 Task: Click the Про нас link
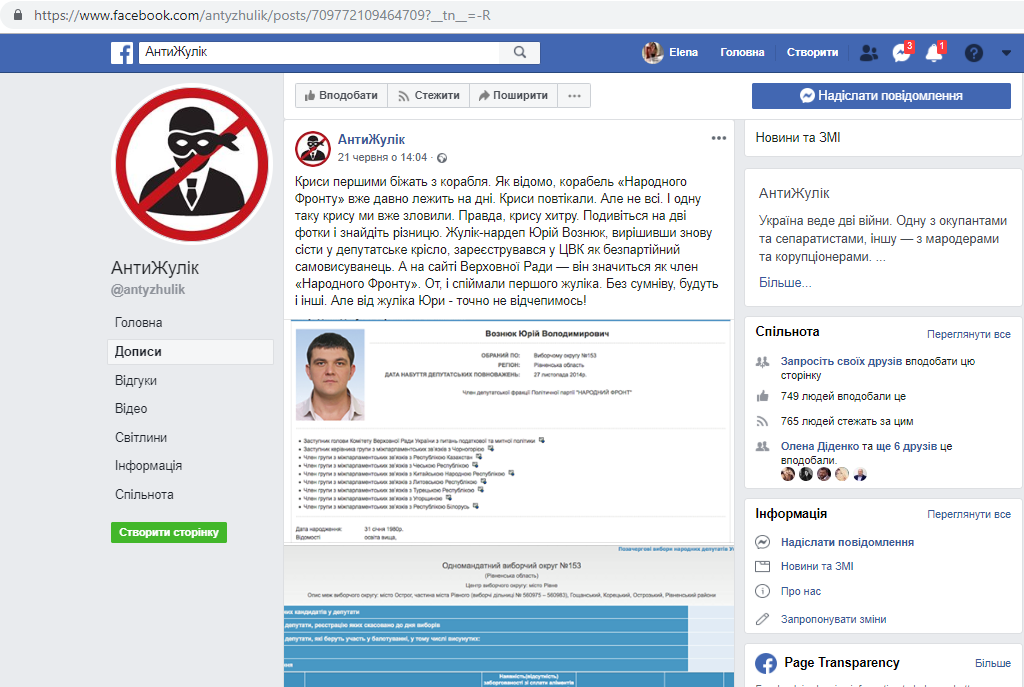coord(801,591)
